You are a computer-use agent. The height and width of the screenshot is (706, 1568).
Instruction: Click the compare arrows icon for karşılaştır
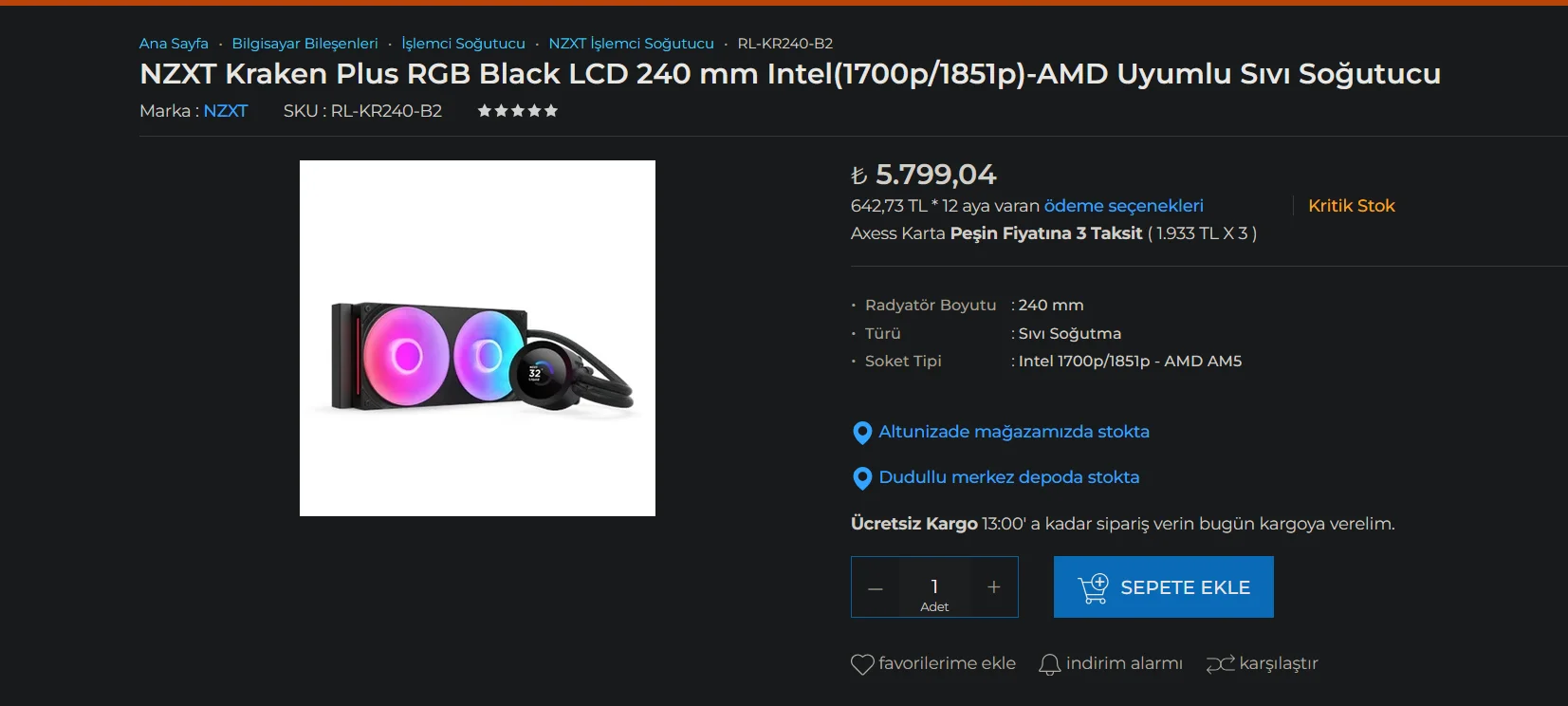[x=1220, y=664]
